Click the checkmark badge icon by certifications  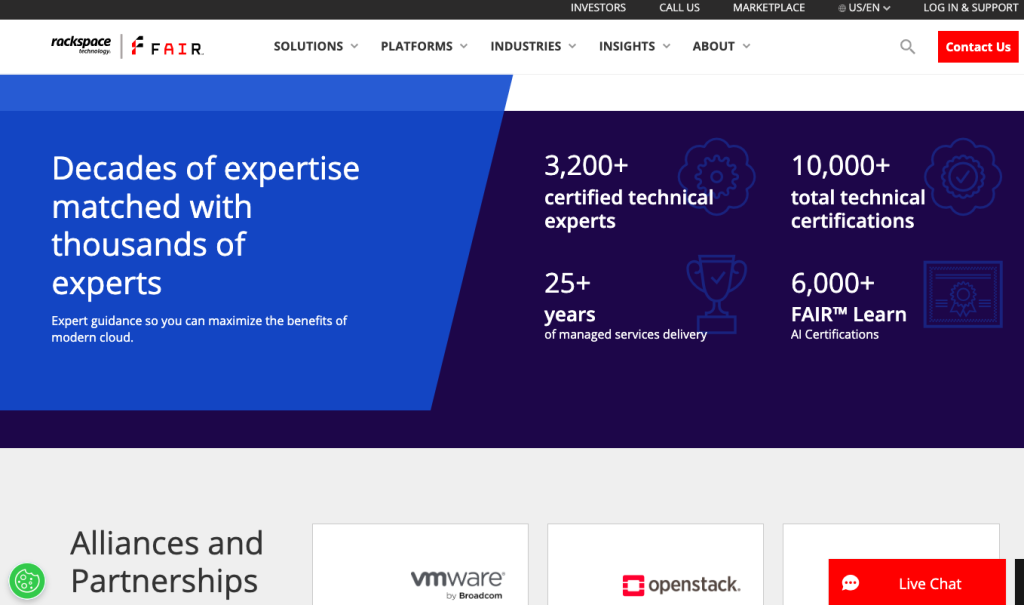(963, 176)
